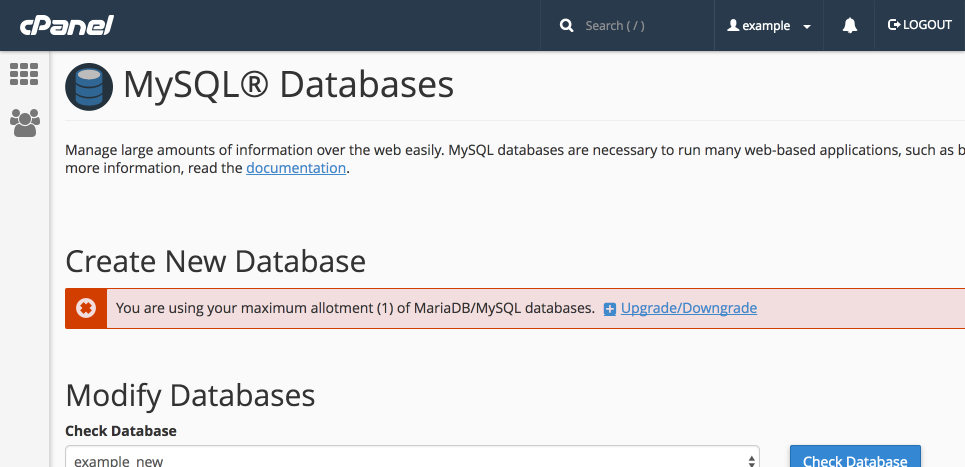Viewport: 965px width, 467px height.
Task: Click the cPanel logo
Action: (x=66, y=25)
